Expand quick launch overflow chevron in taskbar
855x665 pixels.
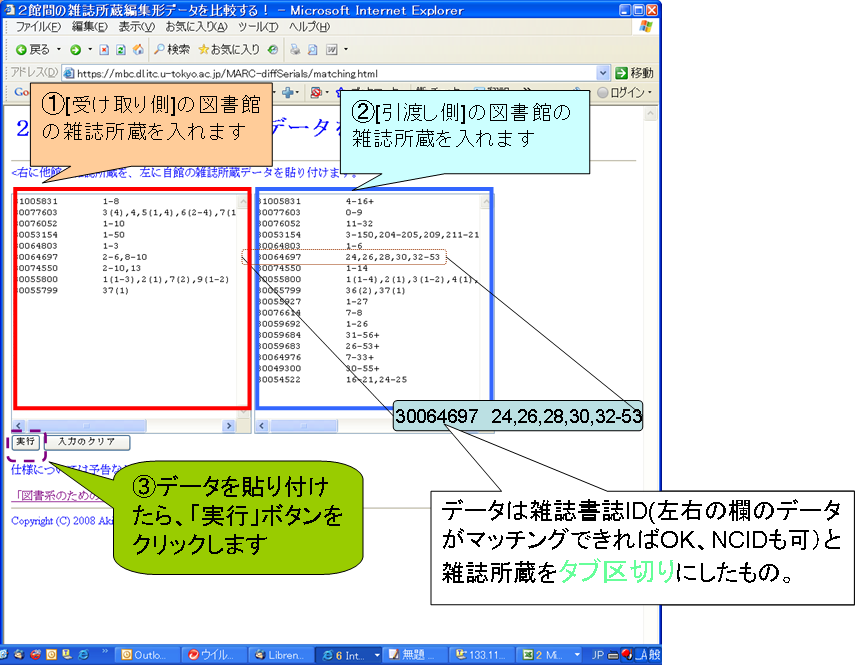pos(105,652)
